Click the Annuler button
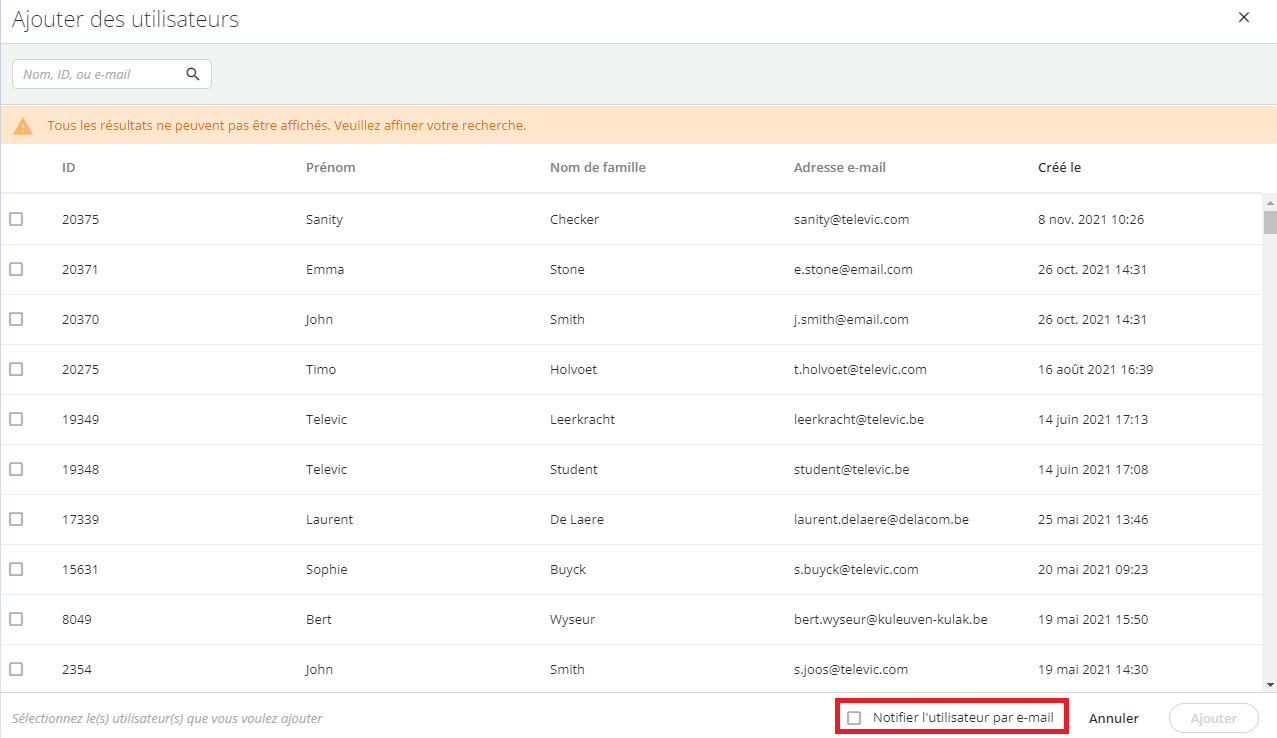1277x738 pixels. (x=1114, y=718)
